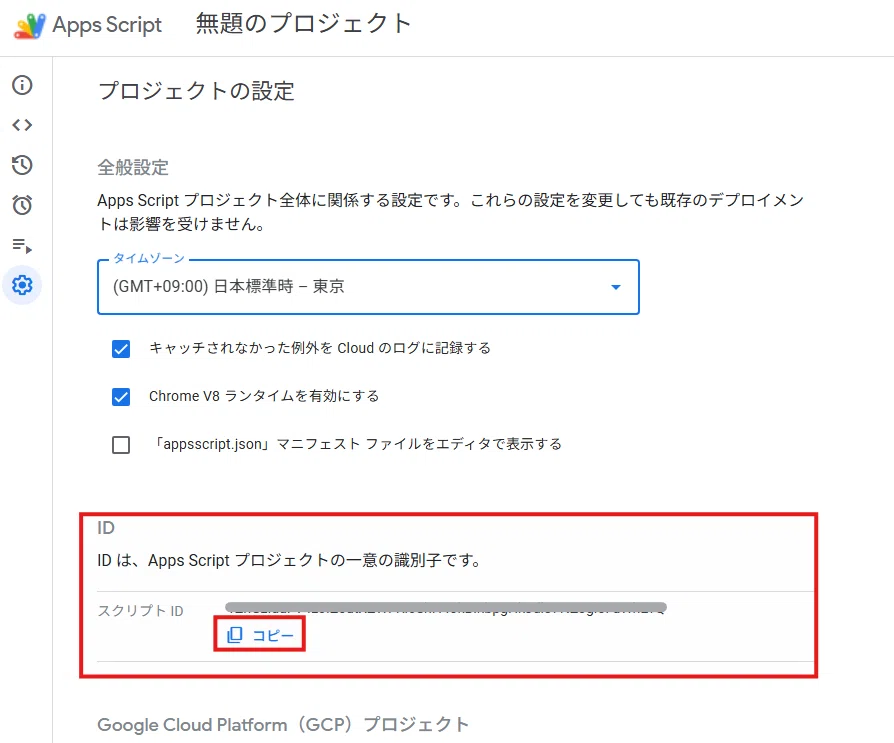The height and width of the screenshot is (743, 894).
Task: Click the 日本標準時 – 東京 timezone field
Action: [368, 287]
